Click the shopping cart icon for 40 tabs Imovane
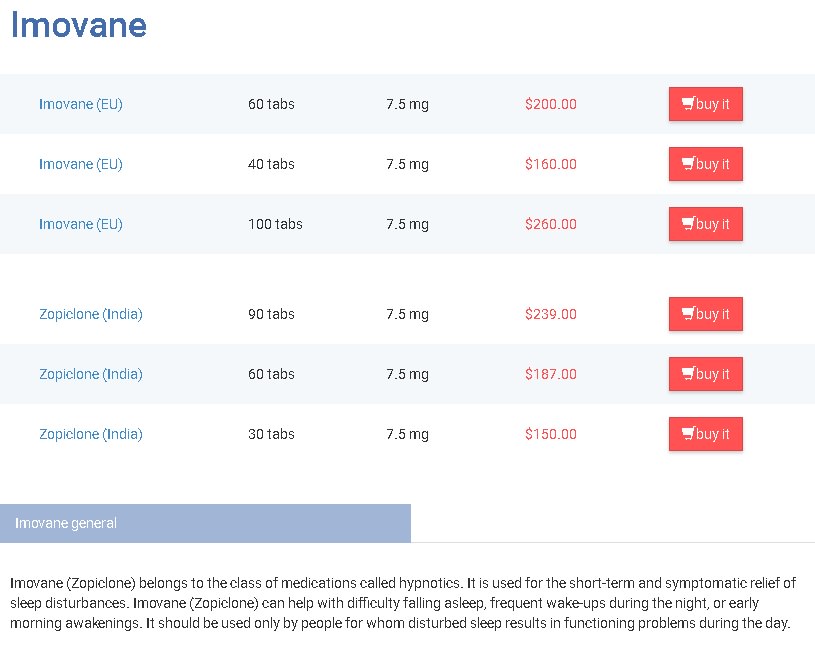This screenshot has height=653, width=815. [x=688, y=164]
